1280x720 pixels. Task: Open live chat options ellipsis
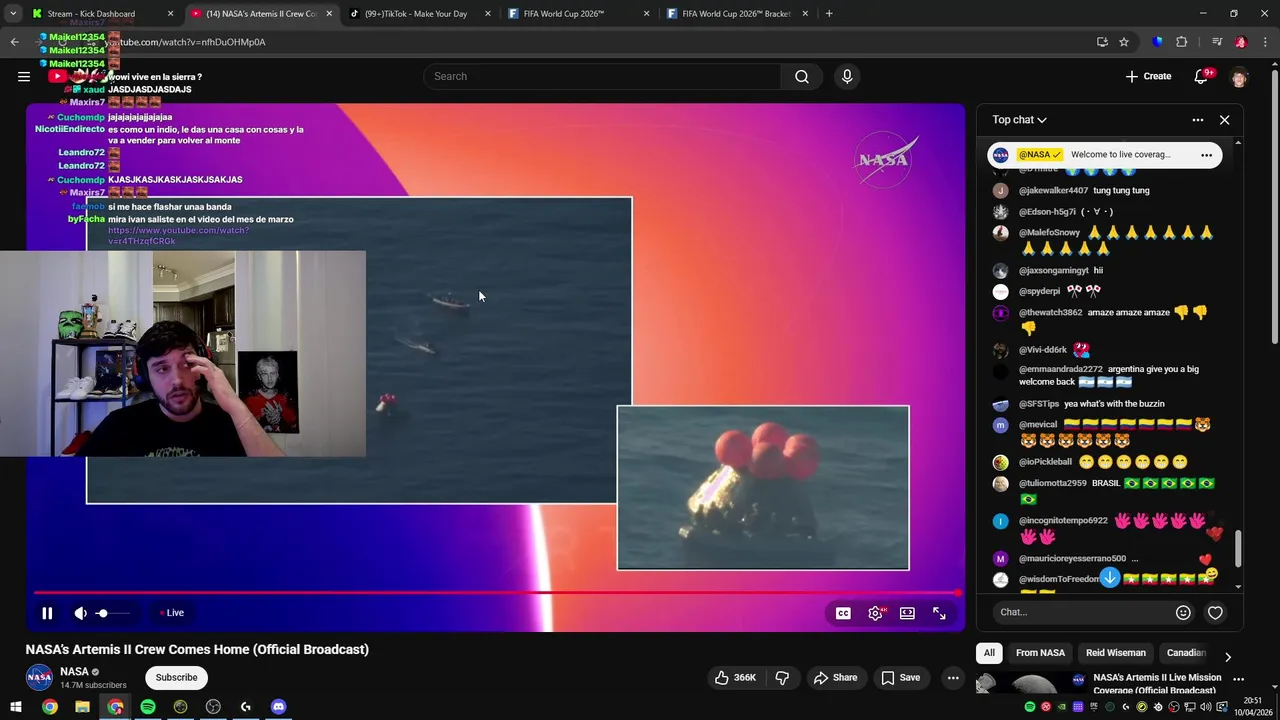point(1198,120)
